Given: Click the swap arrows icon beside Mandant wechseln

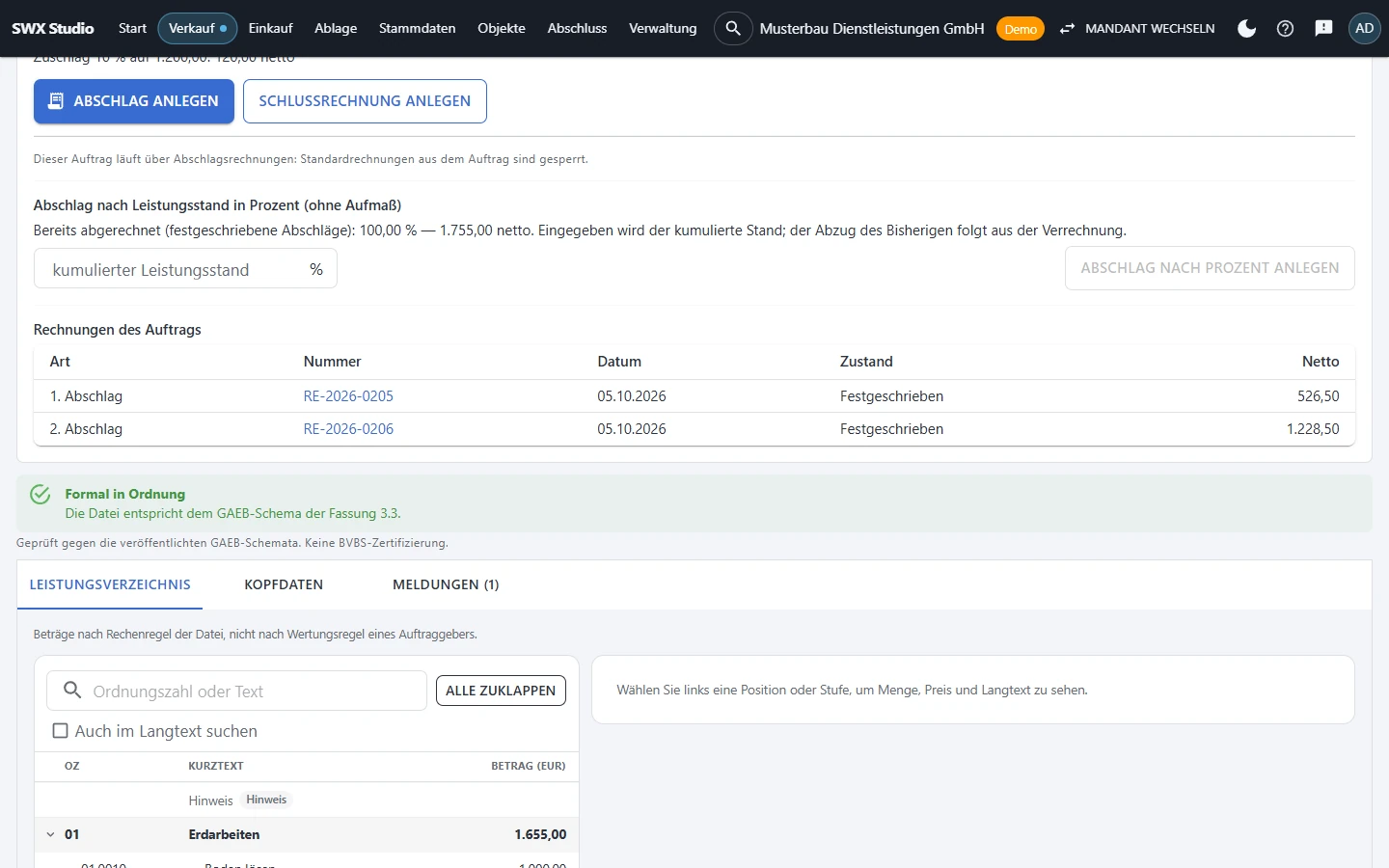Looking at the screenshot, I should 1067,29.
